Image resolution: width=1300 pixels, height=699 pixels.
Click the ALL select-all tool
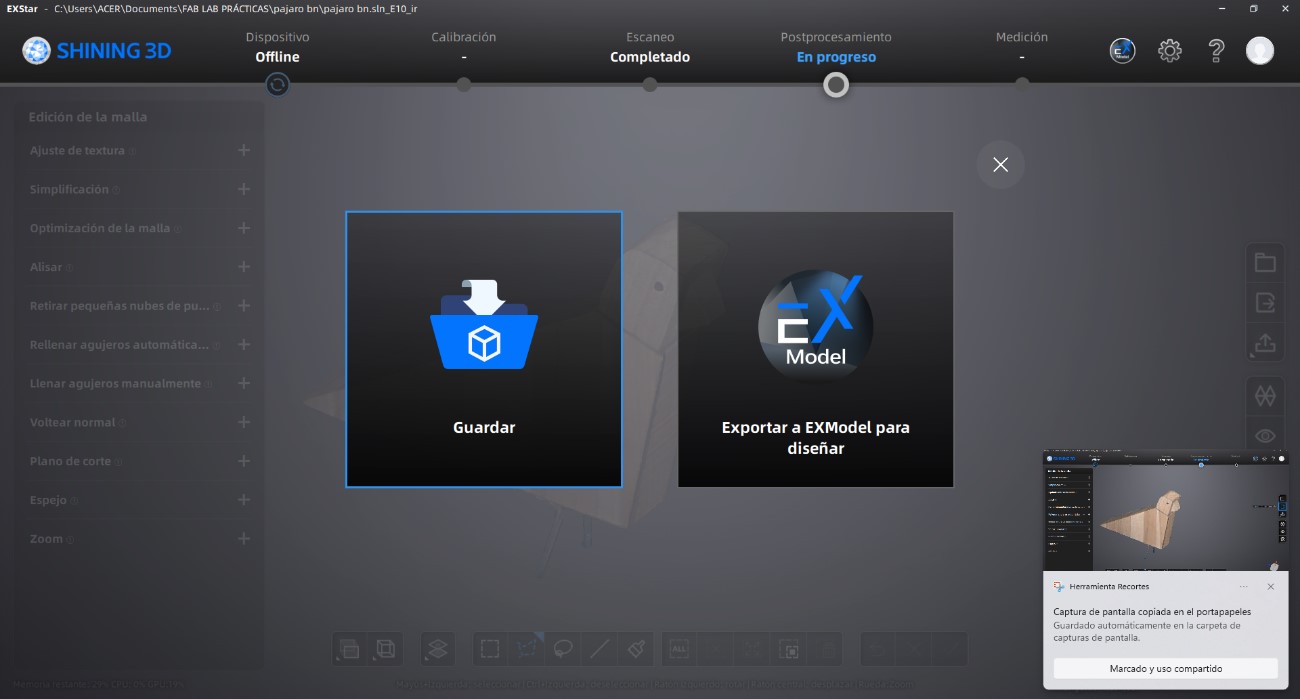(679, 649)
